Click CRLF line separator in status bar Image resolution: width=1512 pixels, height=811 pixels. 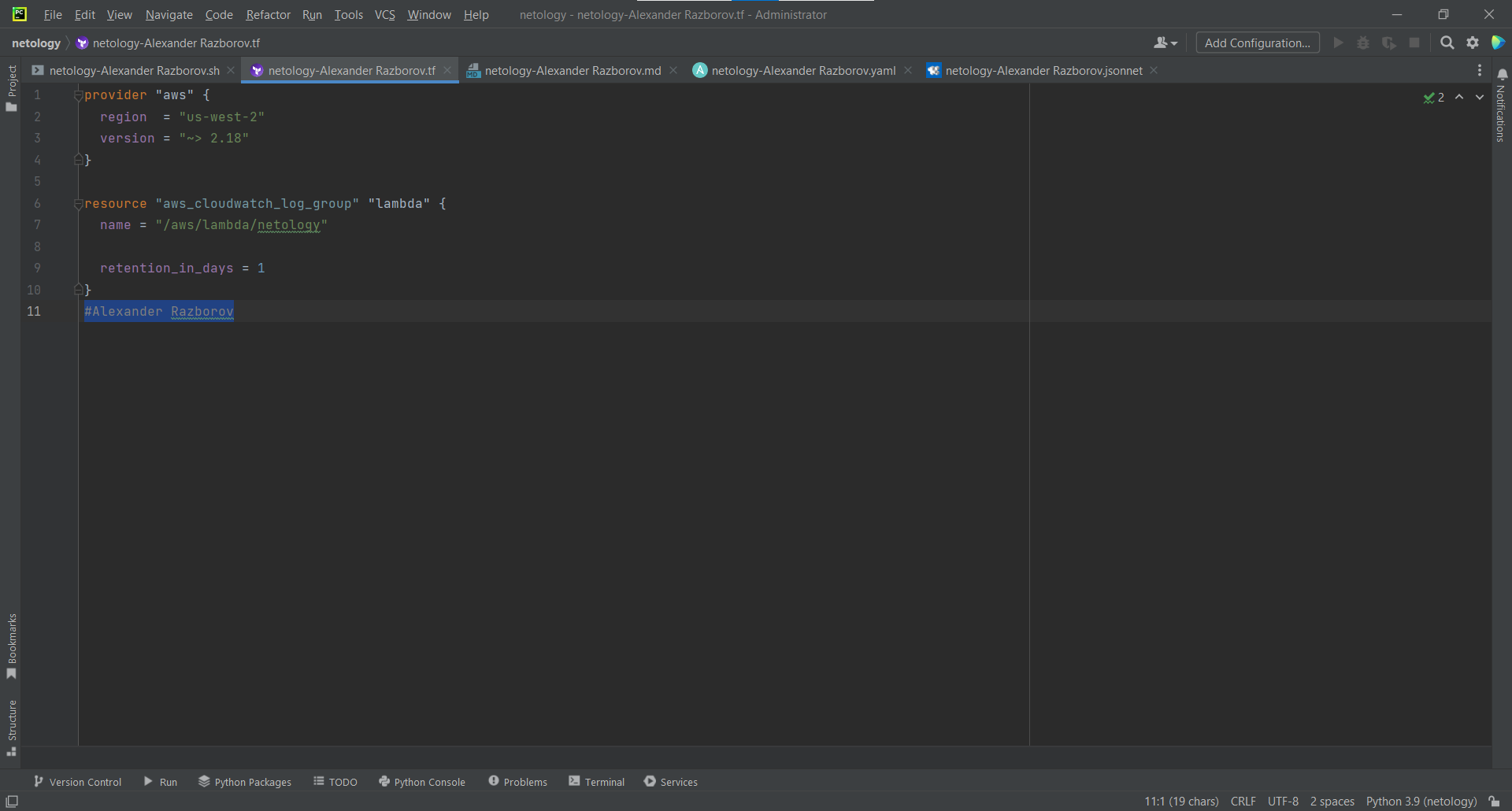(x=1243, y=801)
